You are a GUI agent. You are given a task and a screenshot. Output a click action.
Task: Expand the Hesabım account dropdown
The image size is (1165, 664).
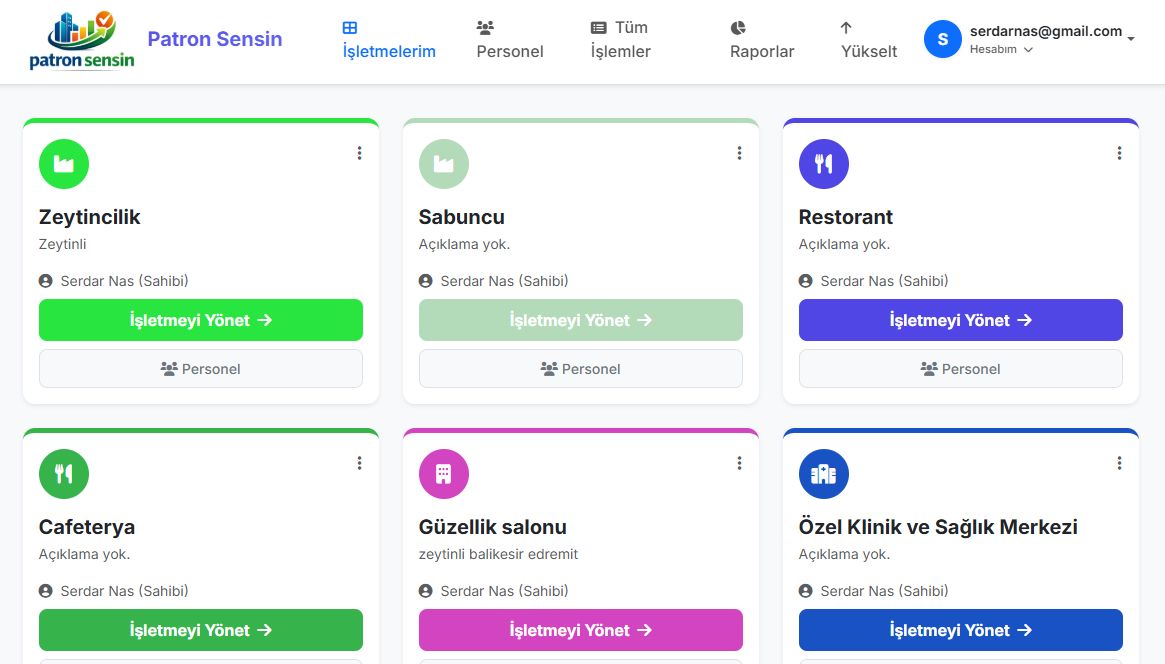tap(1001, 49)
